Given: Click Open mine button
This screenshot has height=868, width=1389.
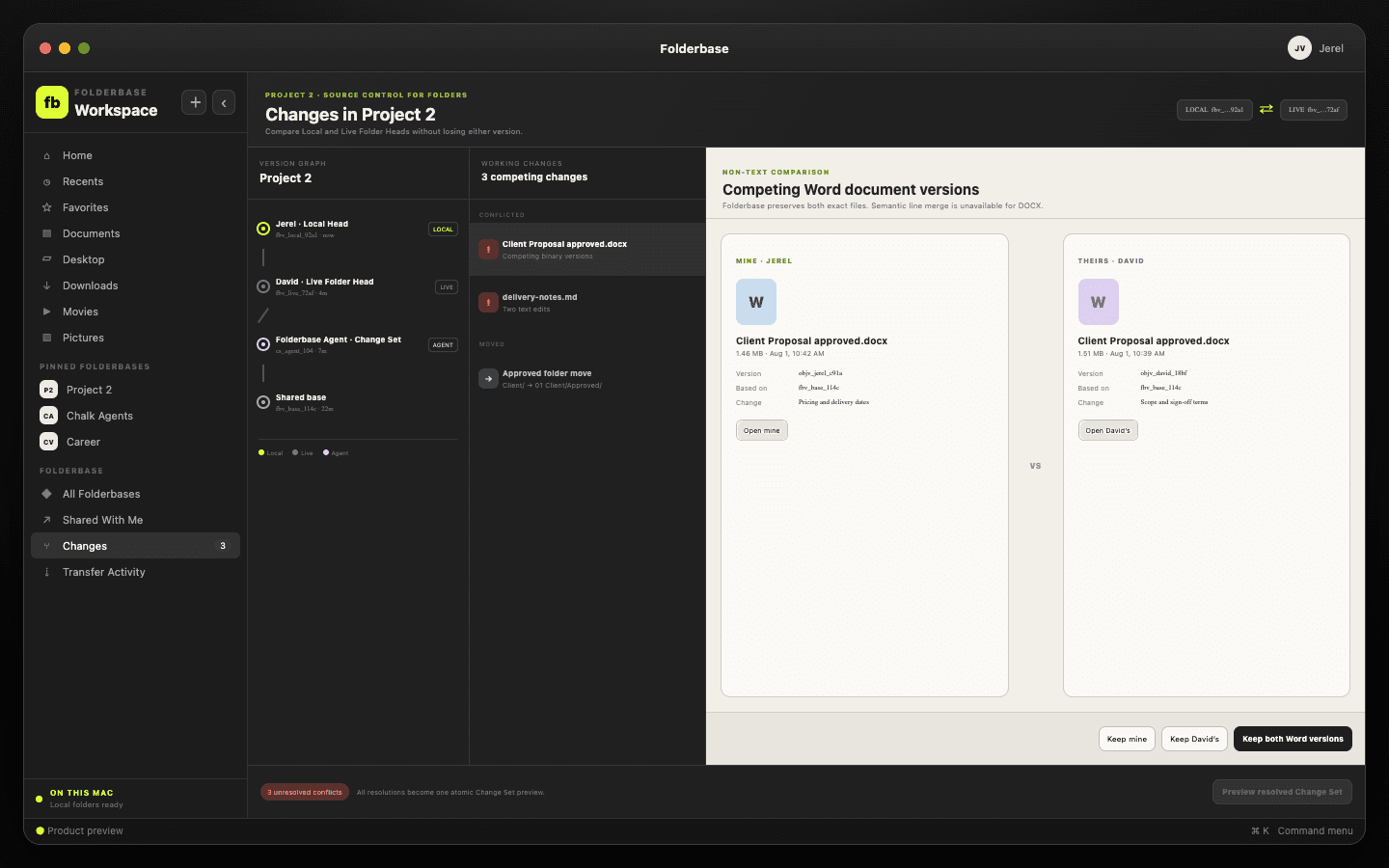Looking at the screenshot, I should (762, 430).
